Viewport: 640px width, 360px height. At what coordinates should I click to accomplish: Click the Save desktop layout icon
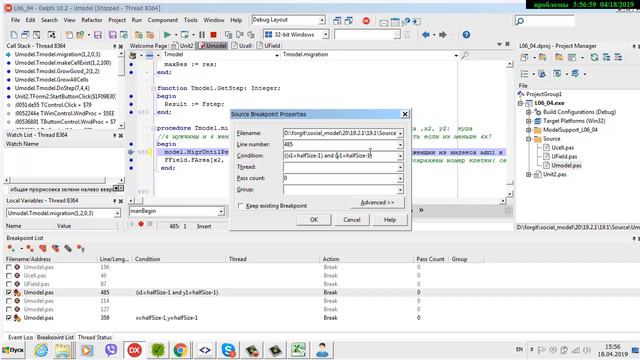pyautogui.click(x=337, y=21)
